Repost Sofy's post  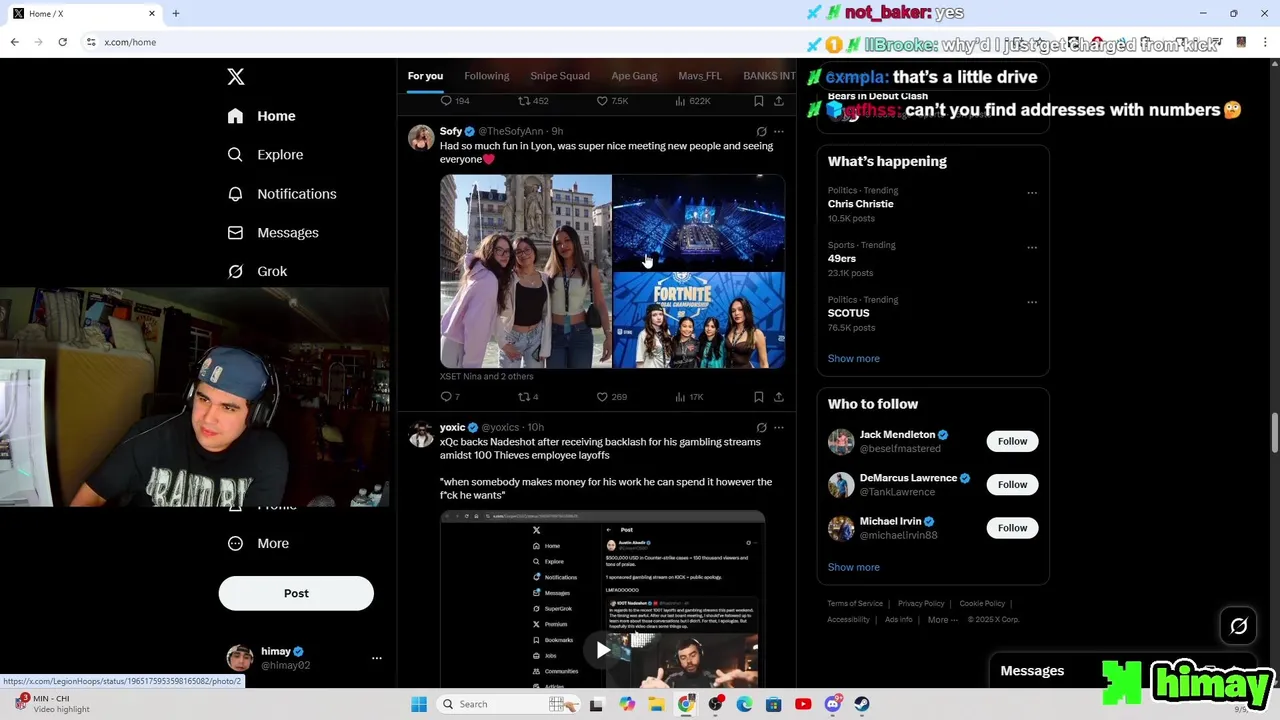tap(528, 397)
